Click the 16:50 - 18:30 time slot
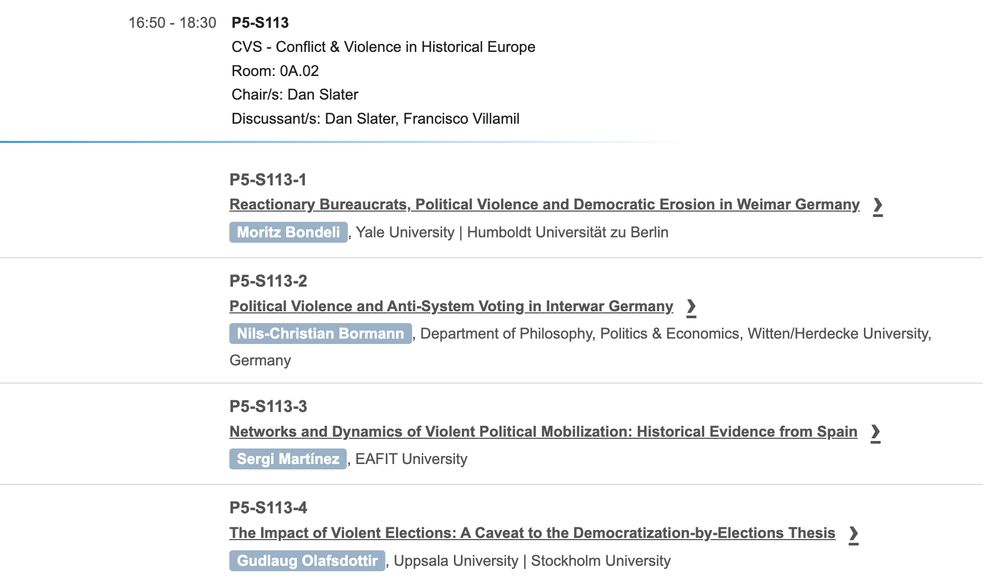This screenshot has height=584, width=1000. click(172, 23)
